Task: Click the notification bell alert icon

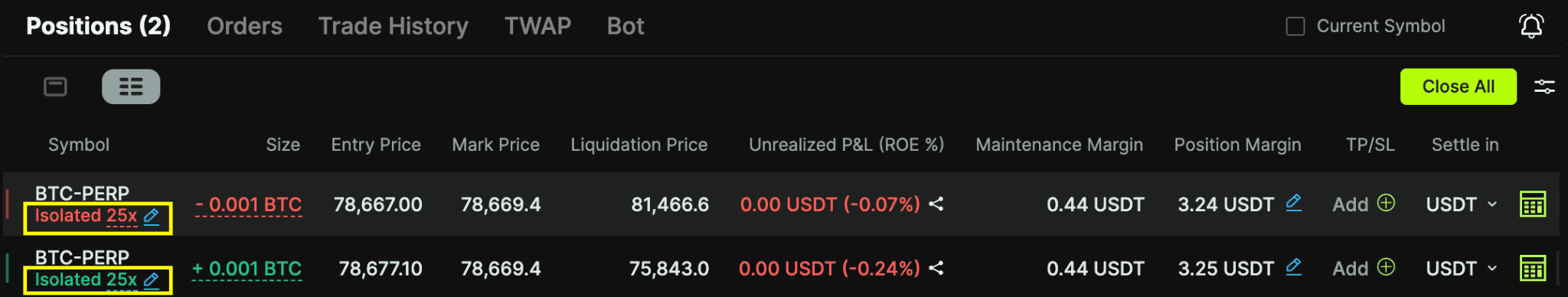Action: (x=1531, y=26)
